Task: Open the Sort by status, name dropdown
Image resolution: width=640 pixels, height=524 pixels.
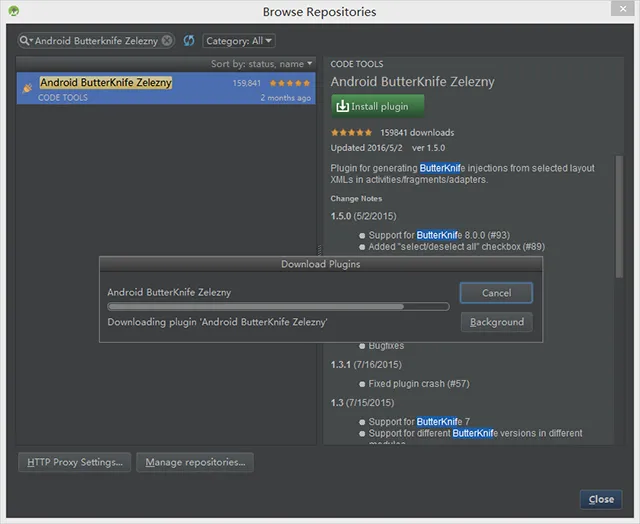Action: tap(262, 64)
